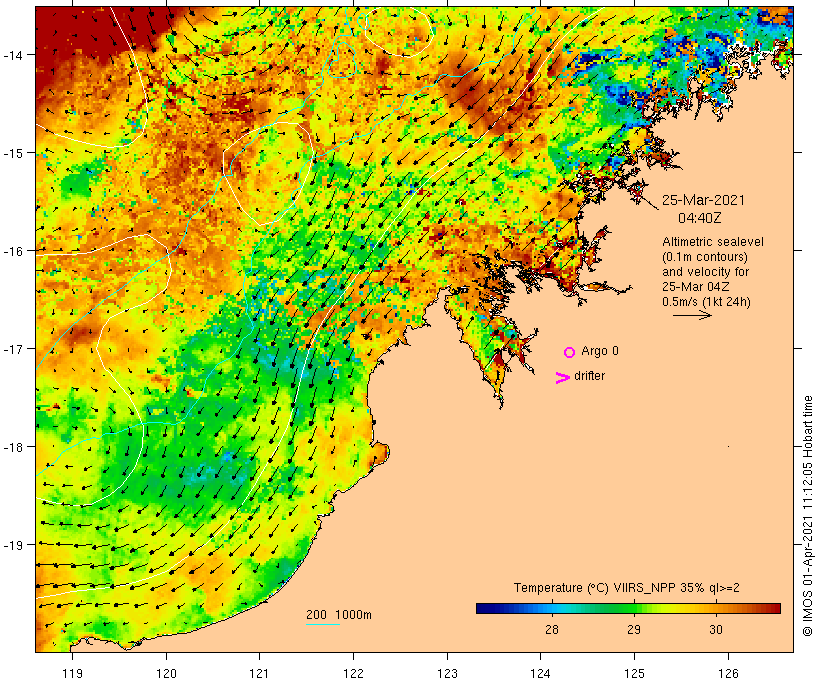Viewport: 820px width, 680px height.
Task: Click the magenta Argo circle legend marker
Action: click(570, 352)
